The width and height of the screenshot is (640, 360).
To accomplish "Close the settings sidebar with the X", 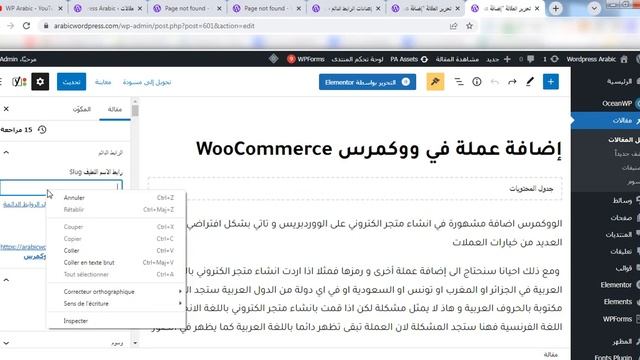I will [6, 109].
